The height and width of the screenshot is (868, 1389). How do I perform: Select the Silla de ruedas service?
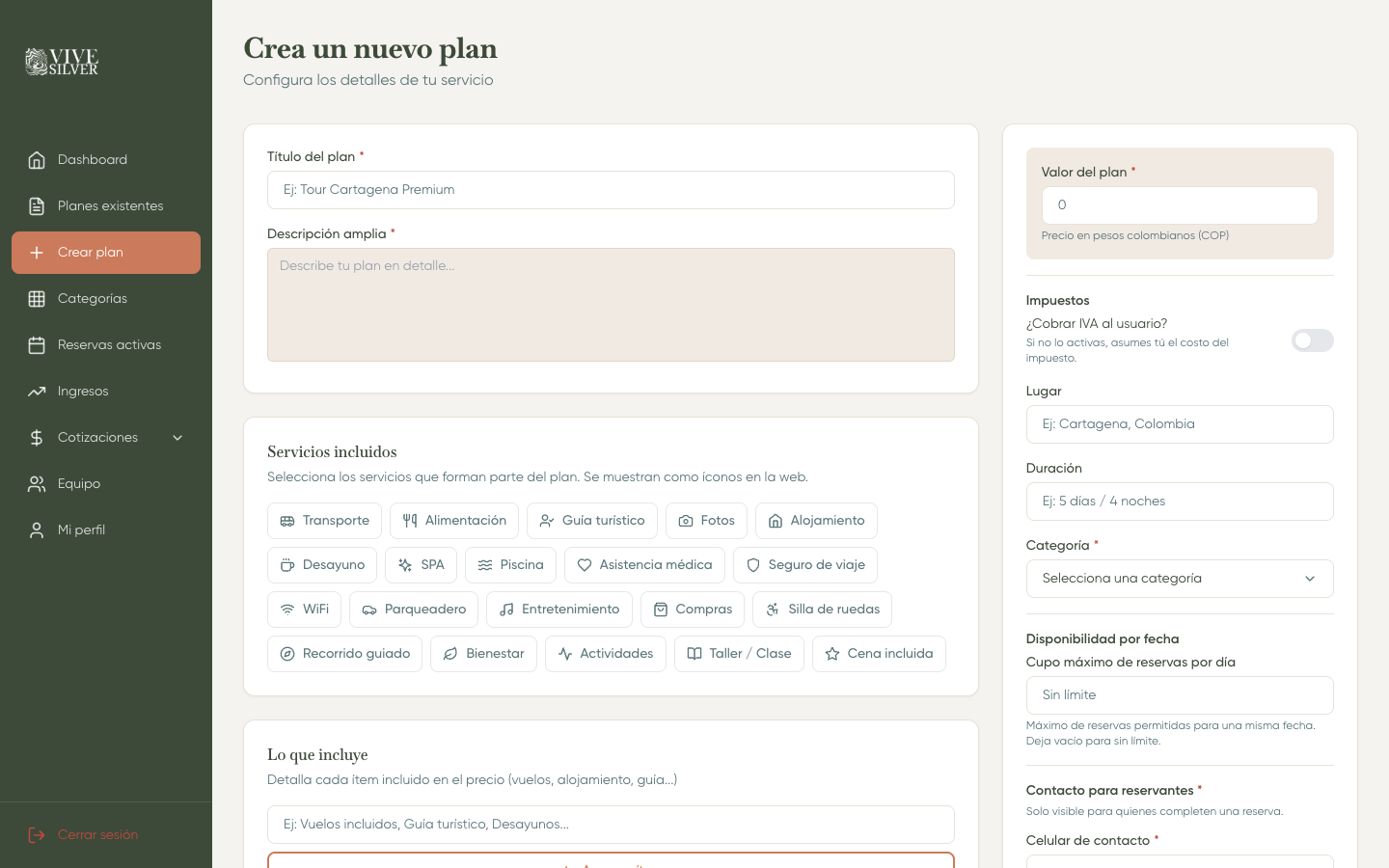[x=822, y=609]
